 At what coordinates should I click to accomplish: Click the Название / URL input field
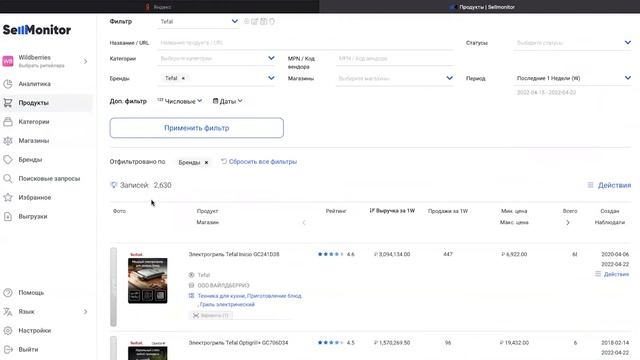pos(305,42)
